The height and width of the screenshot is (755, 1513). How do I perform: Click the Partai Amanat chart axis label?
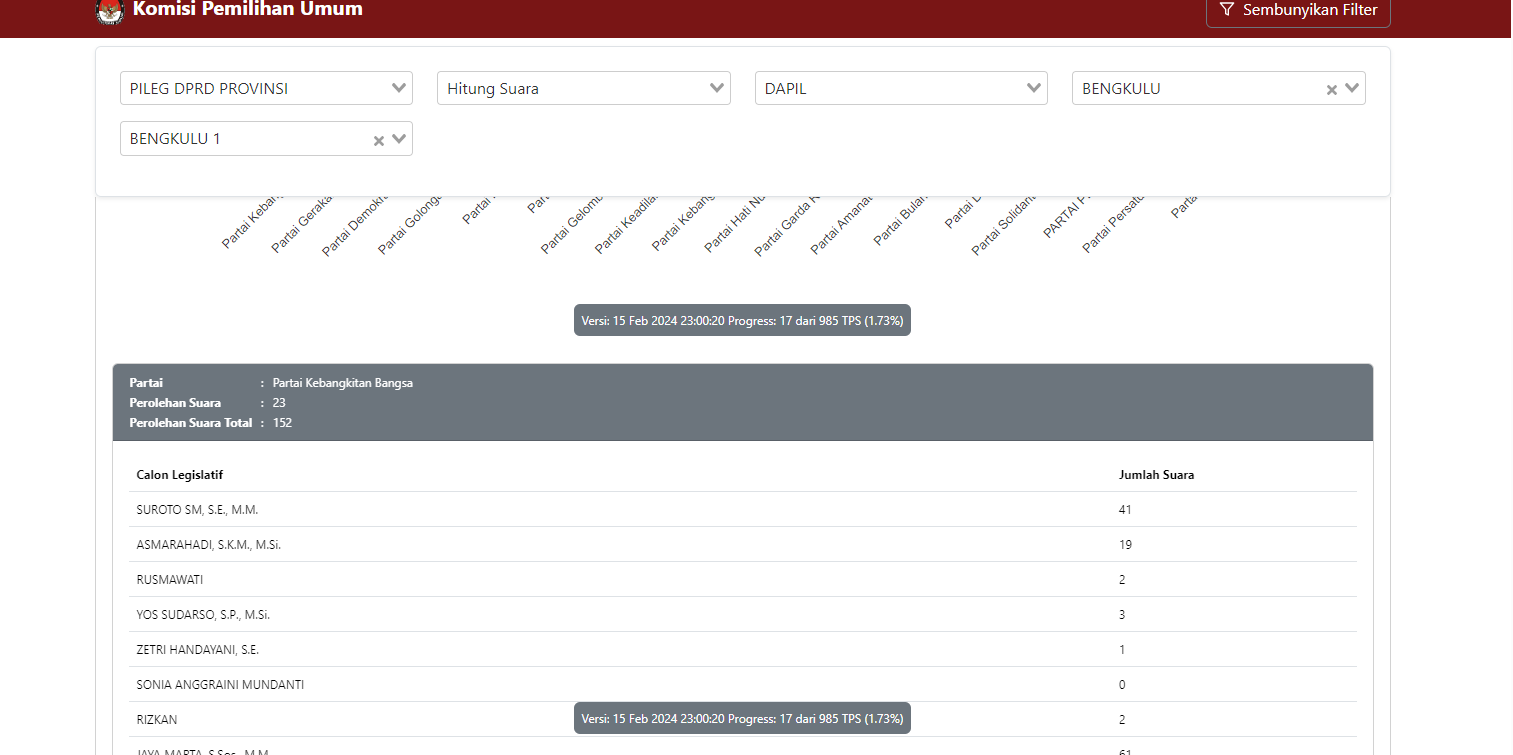[x=841, y=224]
